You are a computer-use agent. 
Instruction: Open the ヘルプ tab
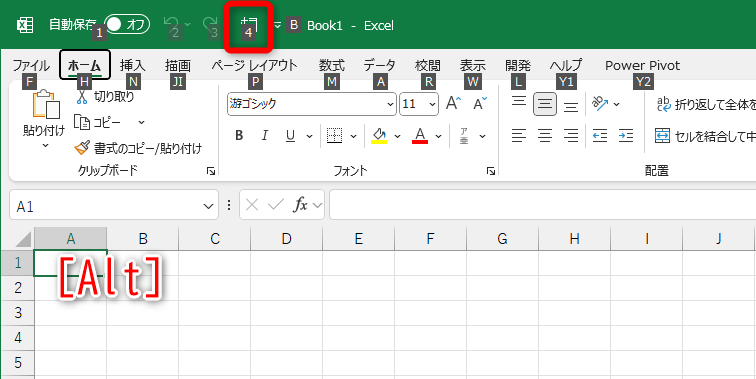click(566, 65)
